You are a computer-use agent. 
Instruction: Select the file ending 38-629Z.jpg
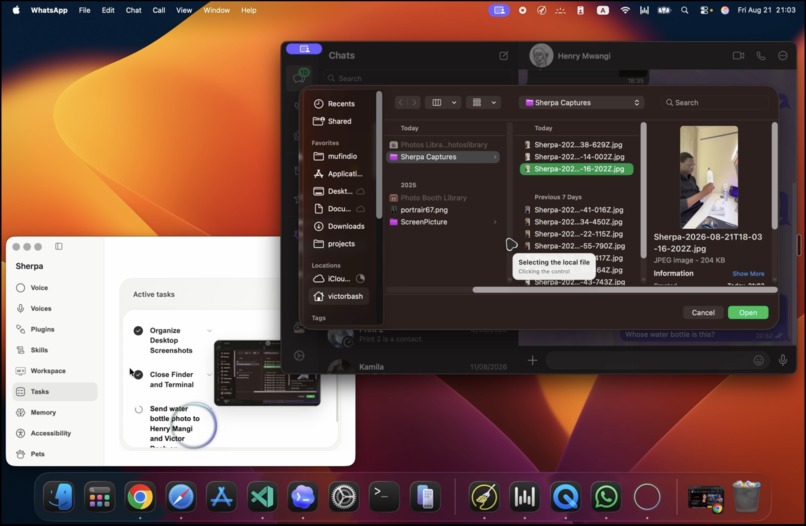click(x=576, y=145)
